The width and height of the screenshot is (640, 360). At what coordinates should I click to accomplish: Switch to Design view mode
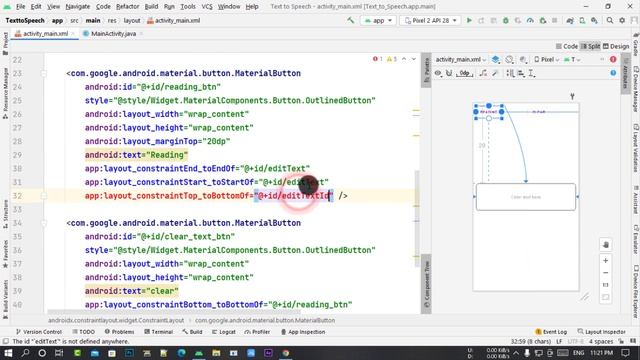click(x=616, y=46)
